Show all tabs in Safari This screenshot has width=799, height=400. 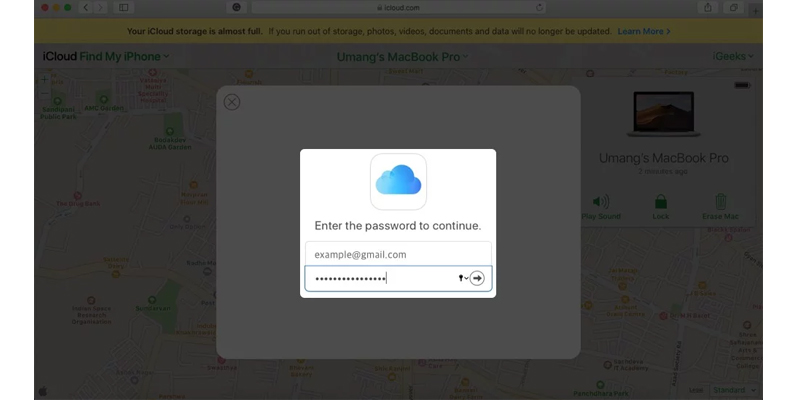(733, 8)
